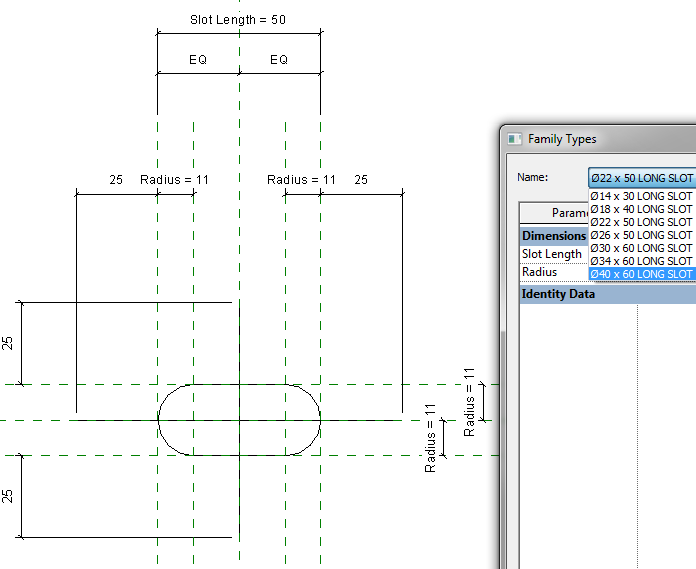Select lower vertical 25 dimension on left
This screenshot has width=696, height=569.
point(8,496)
